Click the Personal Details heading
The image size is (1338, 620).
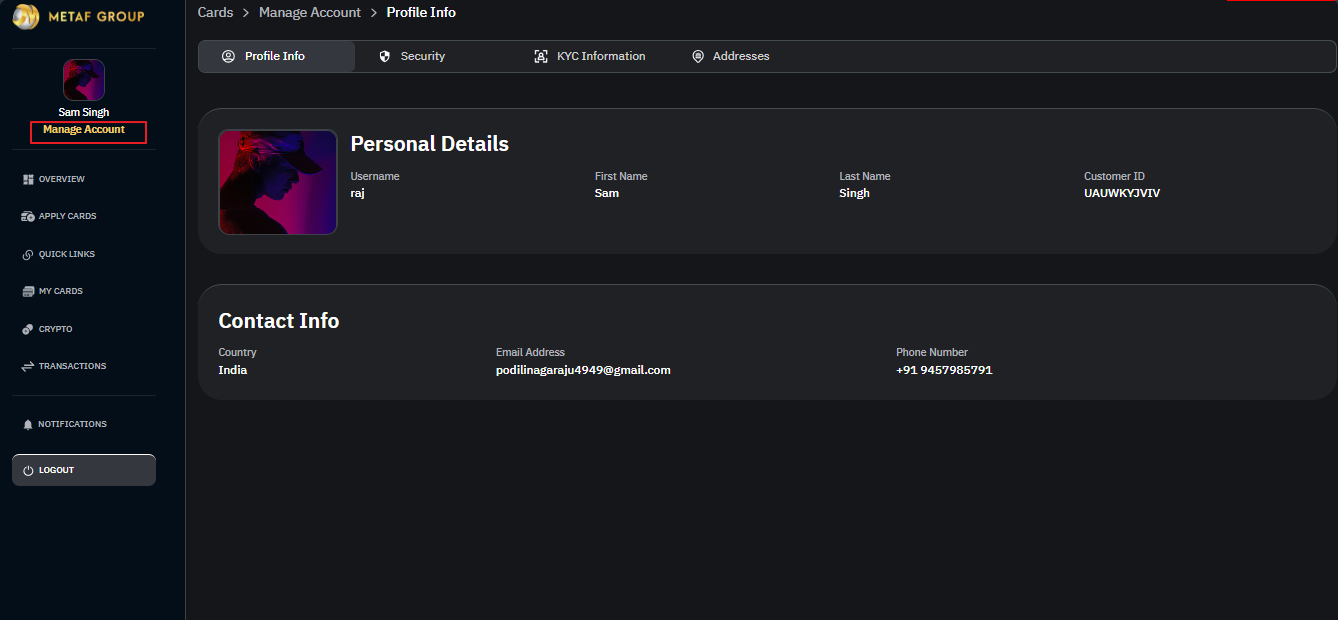pos(430,144)
